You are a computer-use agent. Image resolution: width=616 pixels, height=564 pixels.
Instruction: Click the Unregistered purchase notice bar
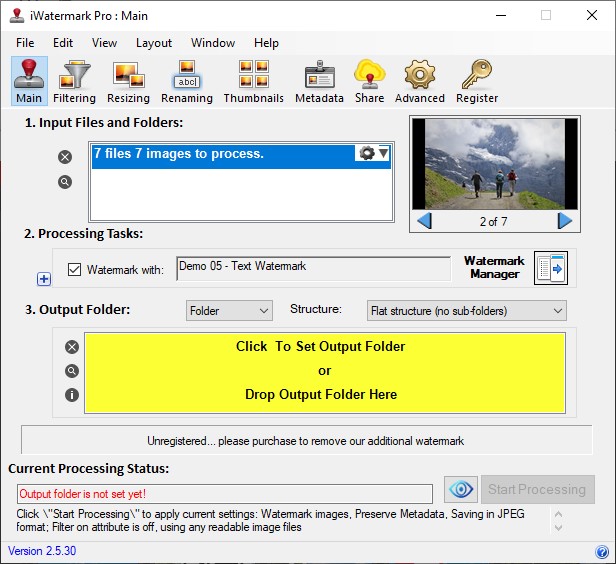306,440
